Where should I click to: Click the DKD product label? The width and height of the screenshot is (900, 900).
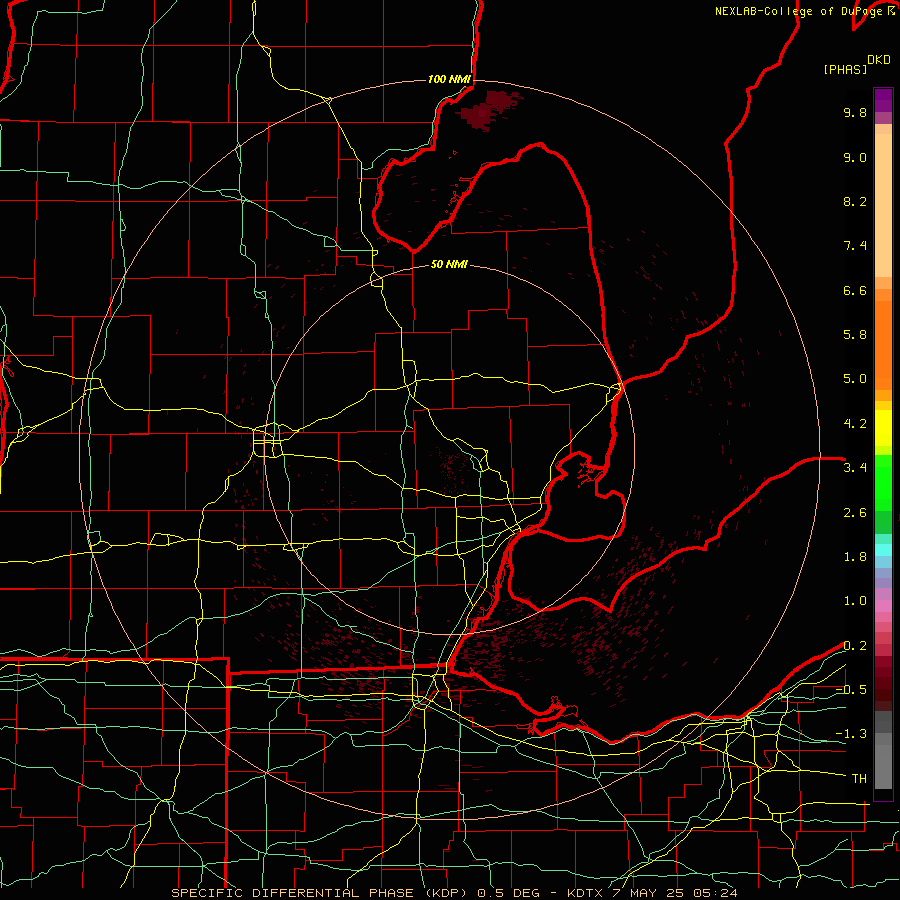(879, 60)
